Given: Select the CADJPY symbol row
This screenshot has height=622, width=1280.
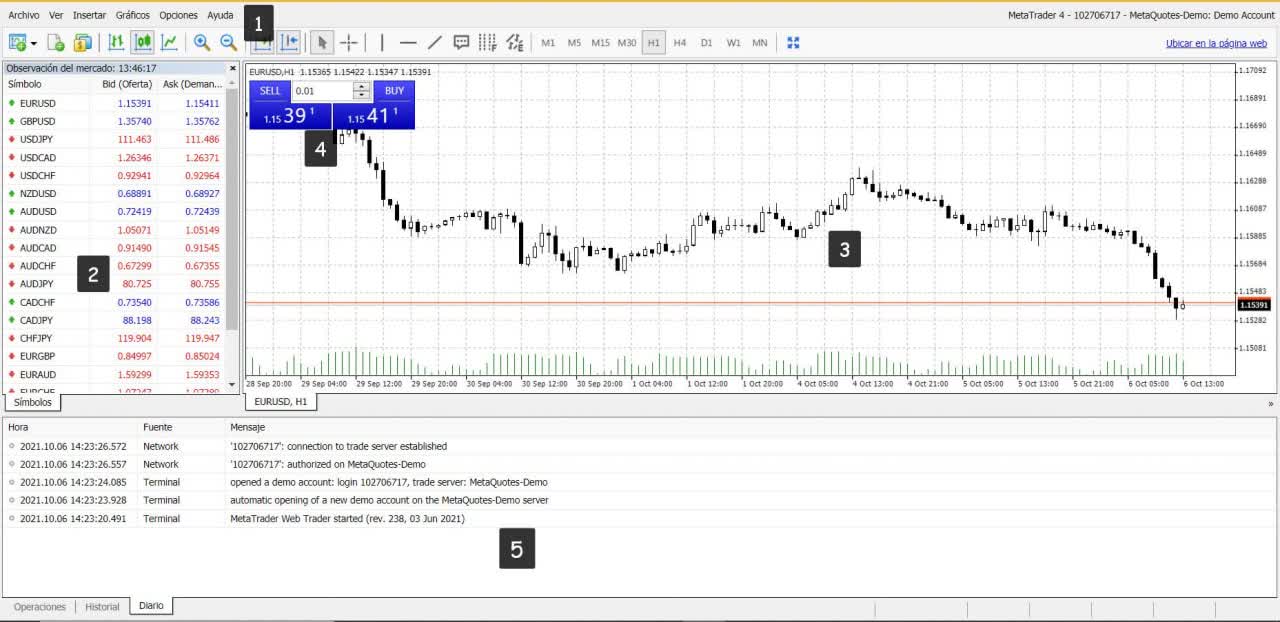Looking at the screenshot, I should [114, 320].
